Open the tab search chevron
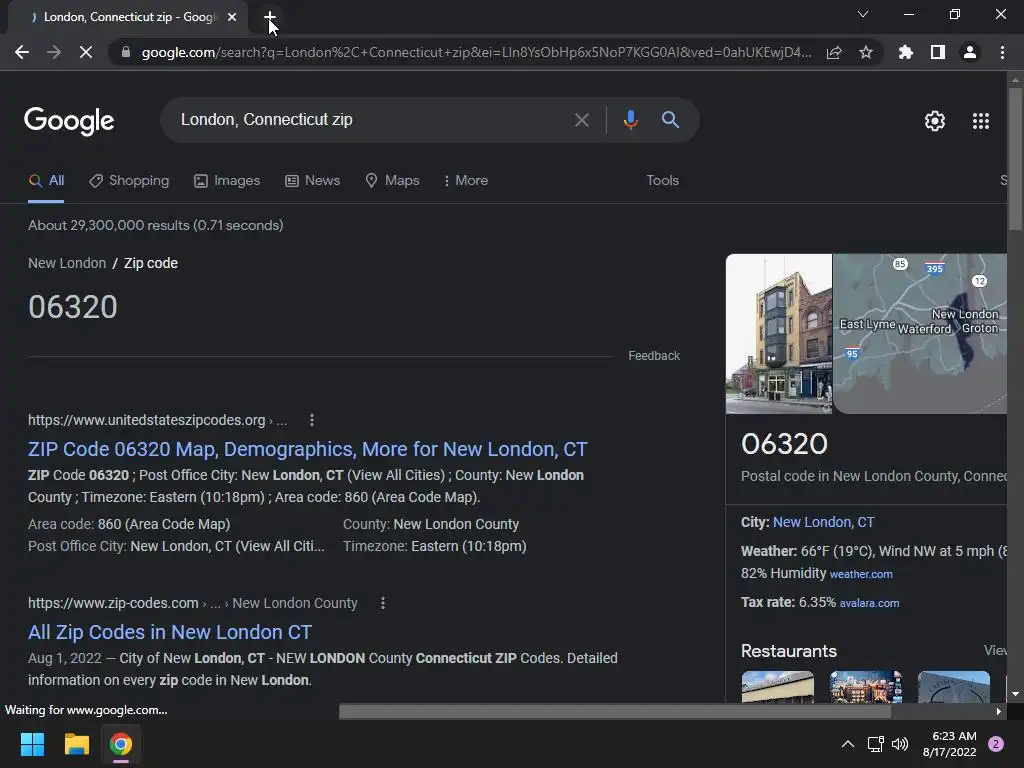Viewport: 1024px width, 768px height. point(863,14)
